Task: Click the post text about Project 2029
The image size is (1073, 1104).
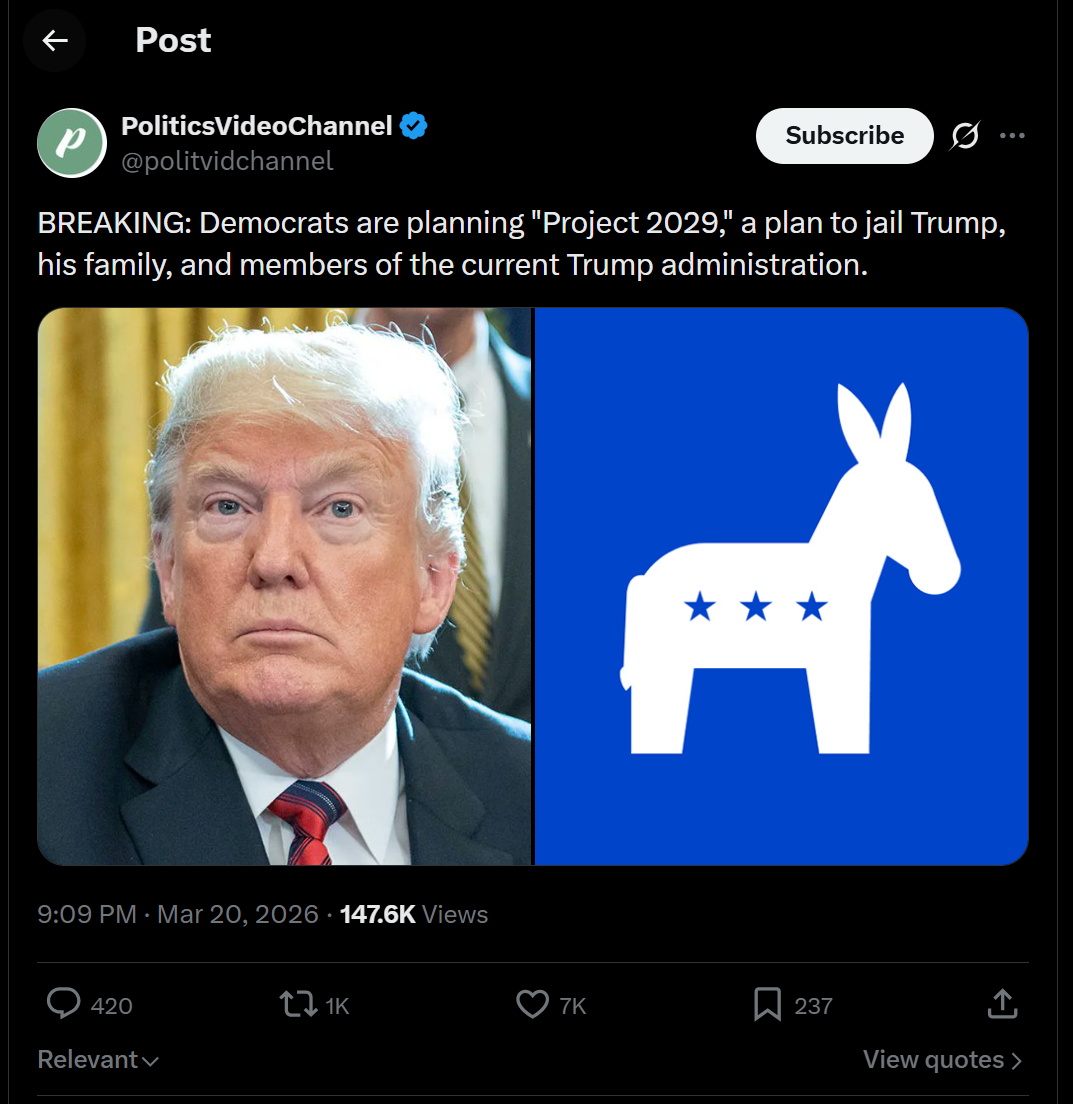Action: (520, 244)
